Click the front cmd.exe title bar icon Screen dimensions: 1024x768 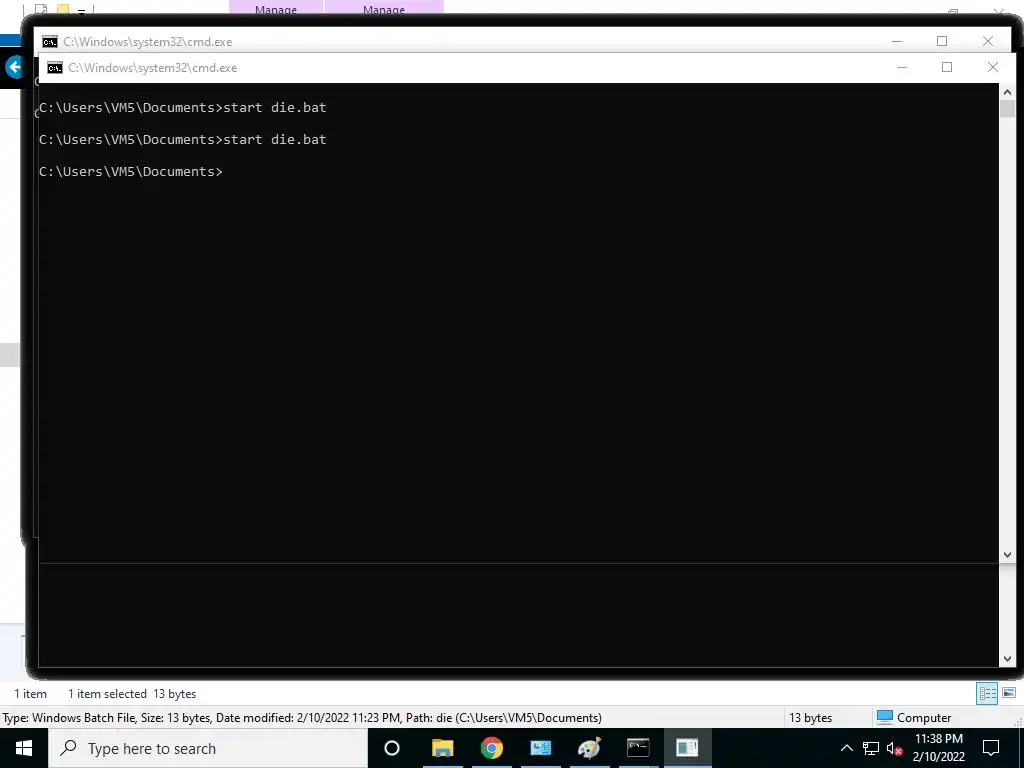pyautogui.click(x=55, y=68)
